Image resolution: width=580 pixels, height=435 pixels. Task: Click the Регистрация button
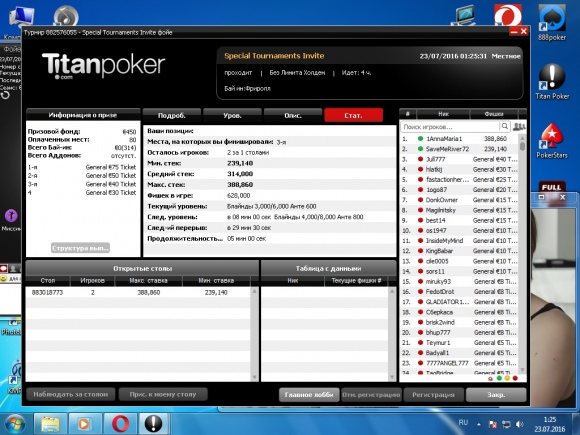click(434, 395)
